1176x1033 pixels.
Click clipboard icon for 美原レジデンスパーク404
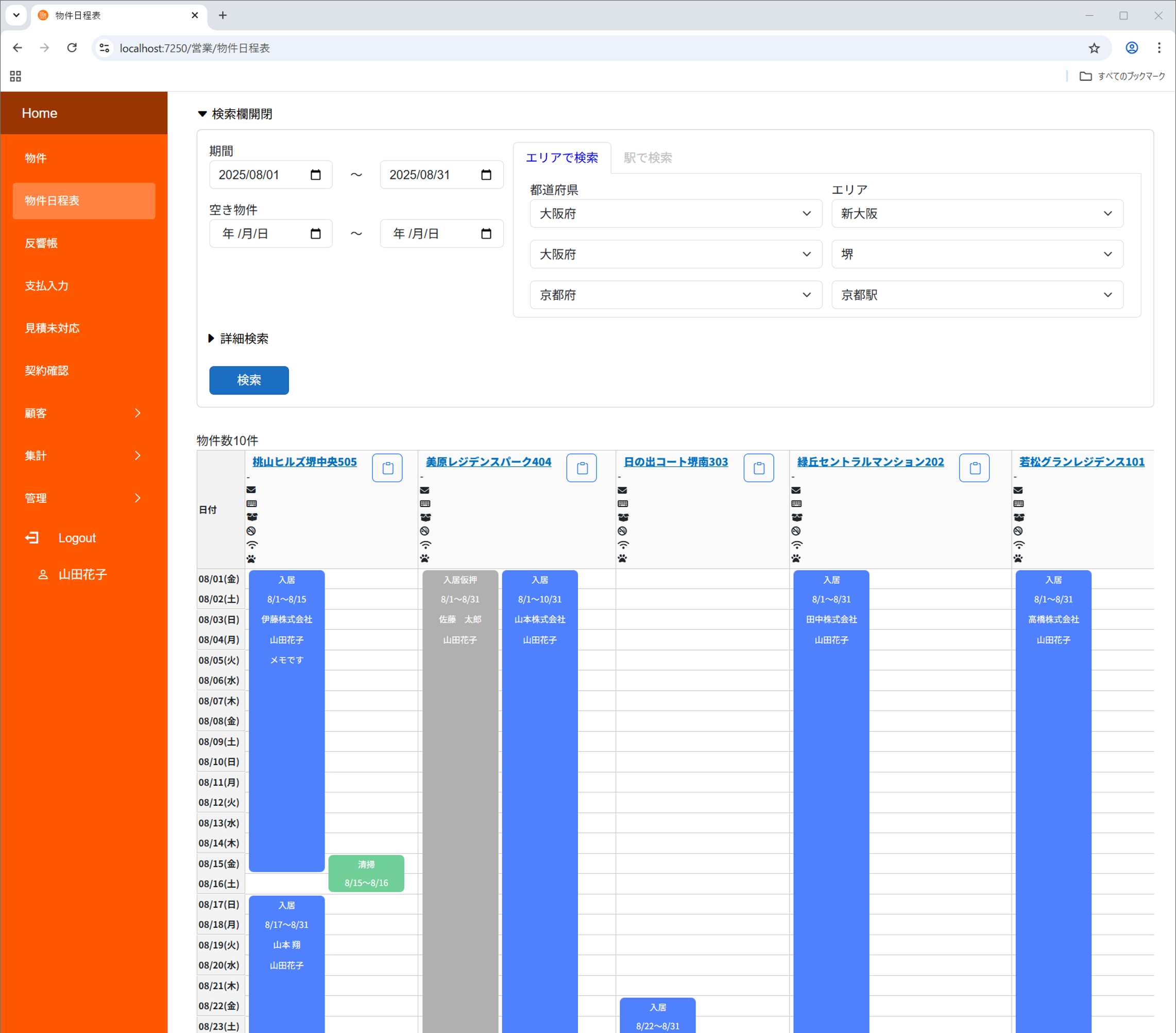581,468
